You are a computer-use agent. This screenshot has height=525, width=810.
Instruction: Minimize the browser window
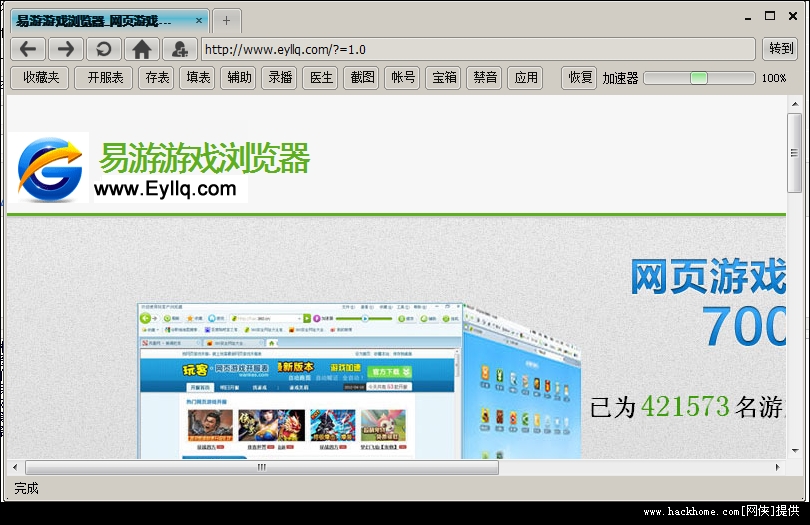[747, 17]
